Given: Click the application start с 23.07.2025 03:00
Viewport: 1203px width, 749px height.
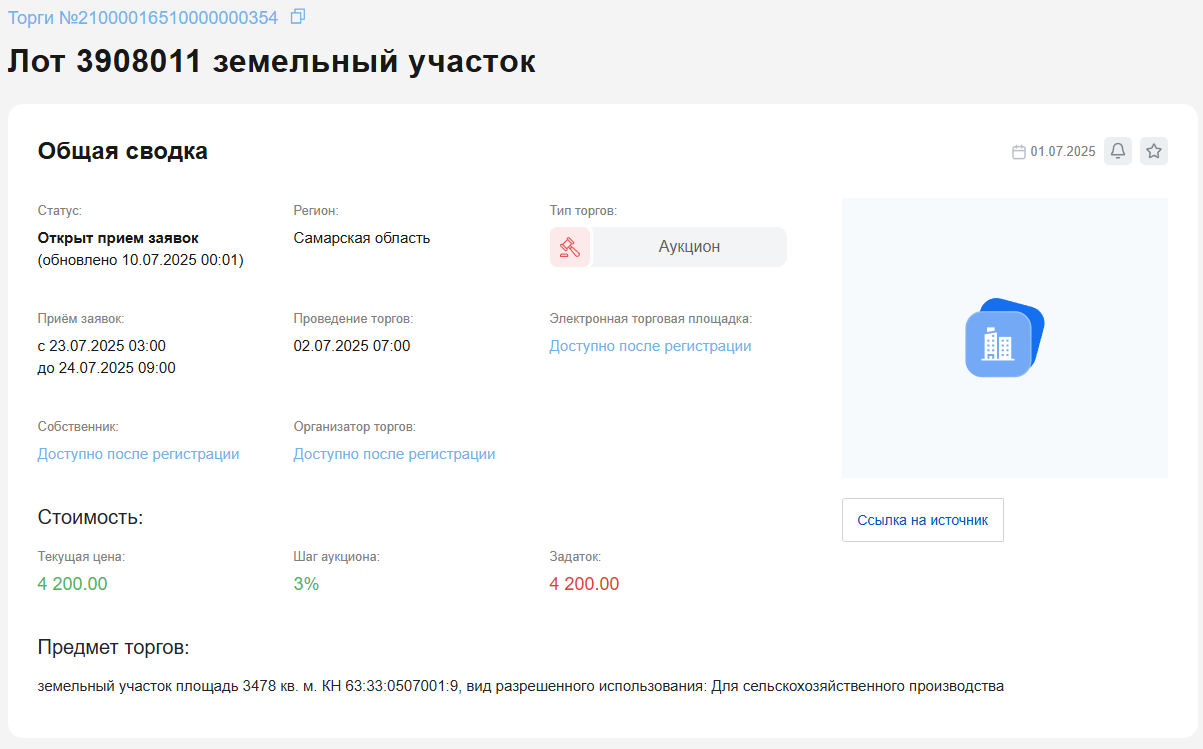Looking at the screenshot, I should point(101,346).
